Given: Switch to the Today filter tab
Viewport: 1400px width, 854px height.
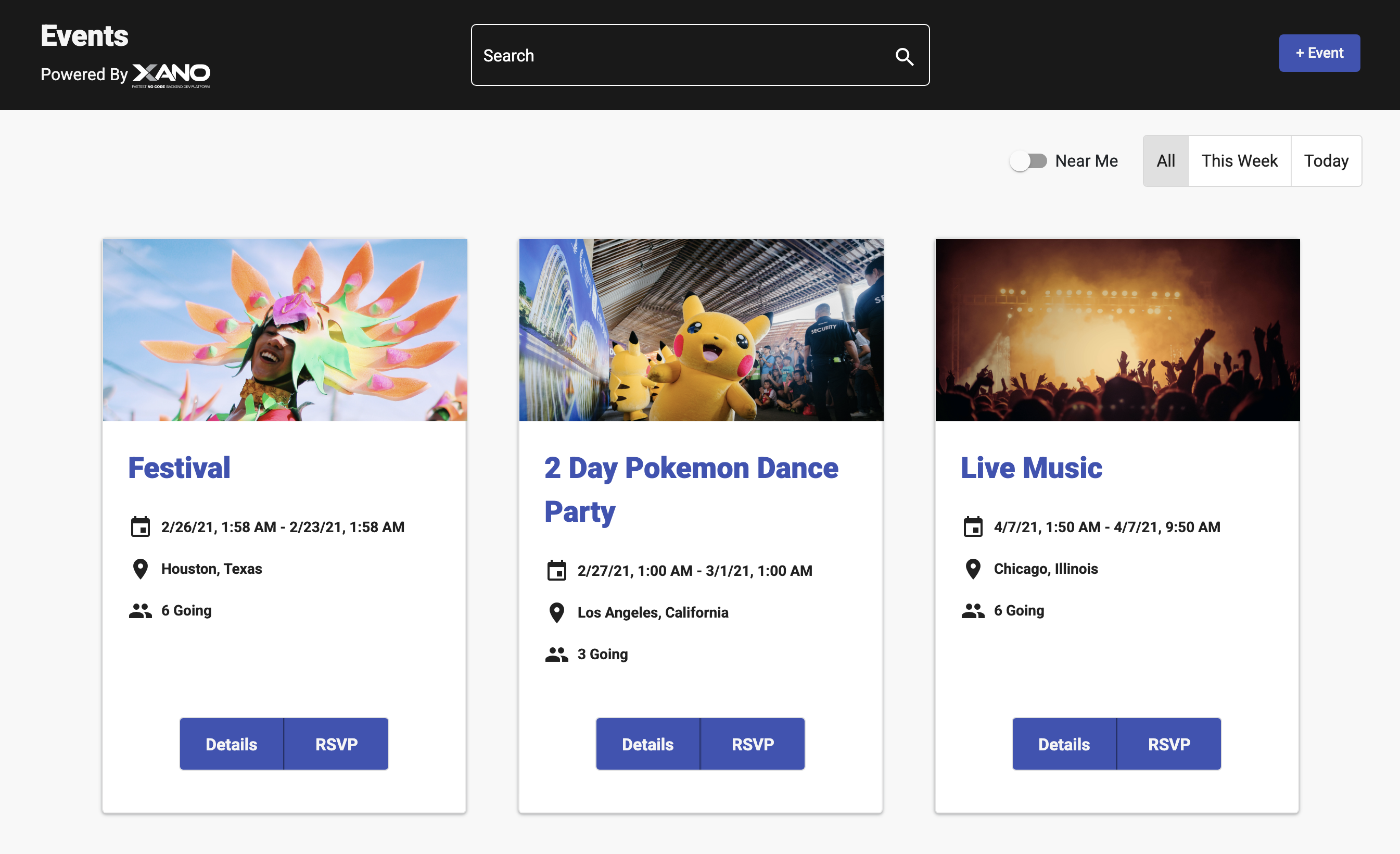Looking at the screenshot, I should click(1326, 161).
